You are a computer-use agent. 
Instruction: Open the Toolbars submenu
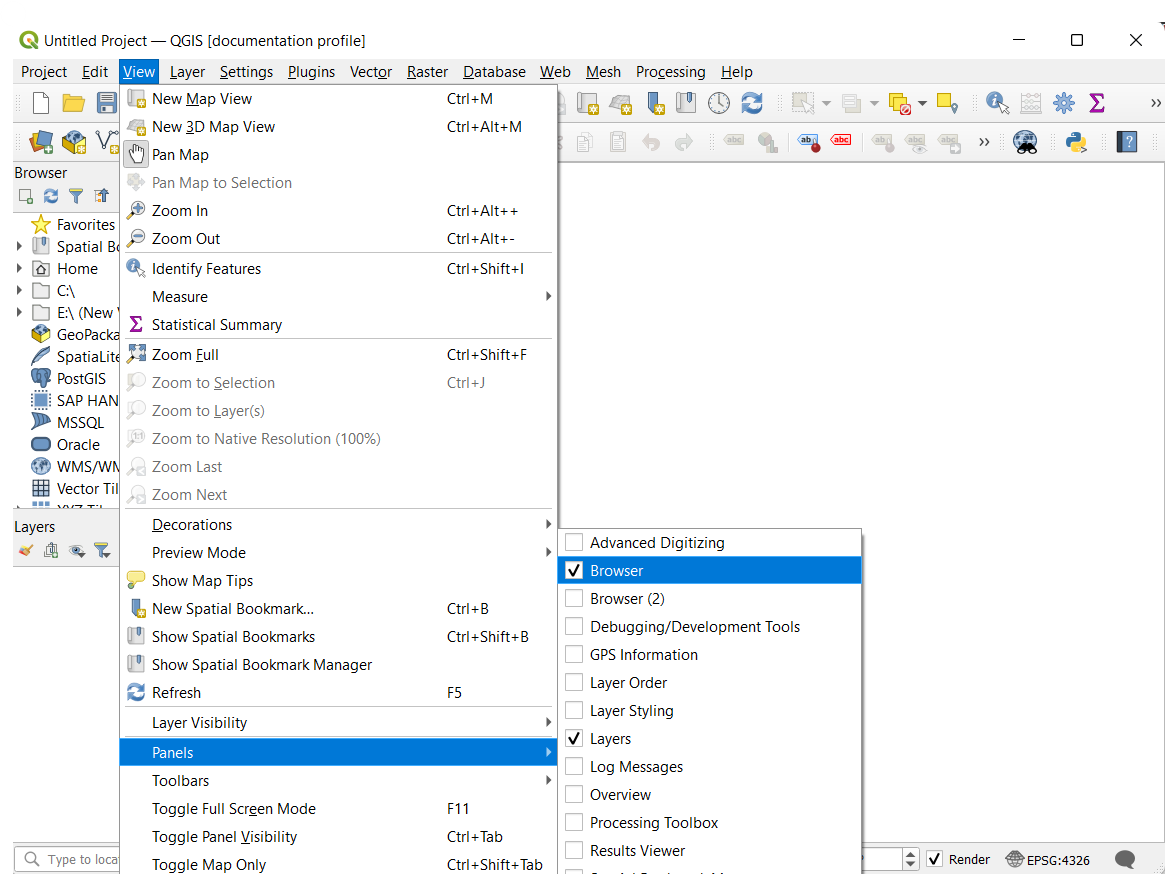tap(339, 780)
